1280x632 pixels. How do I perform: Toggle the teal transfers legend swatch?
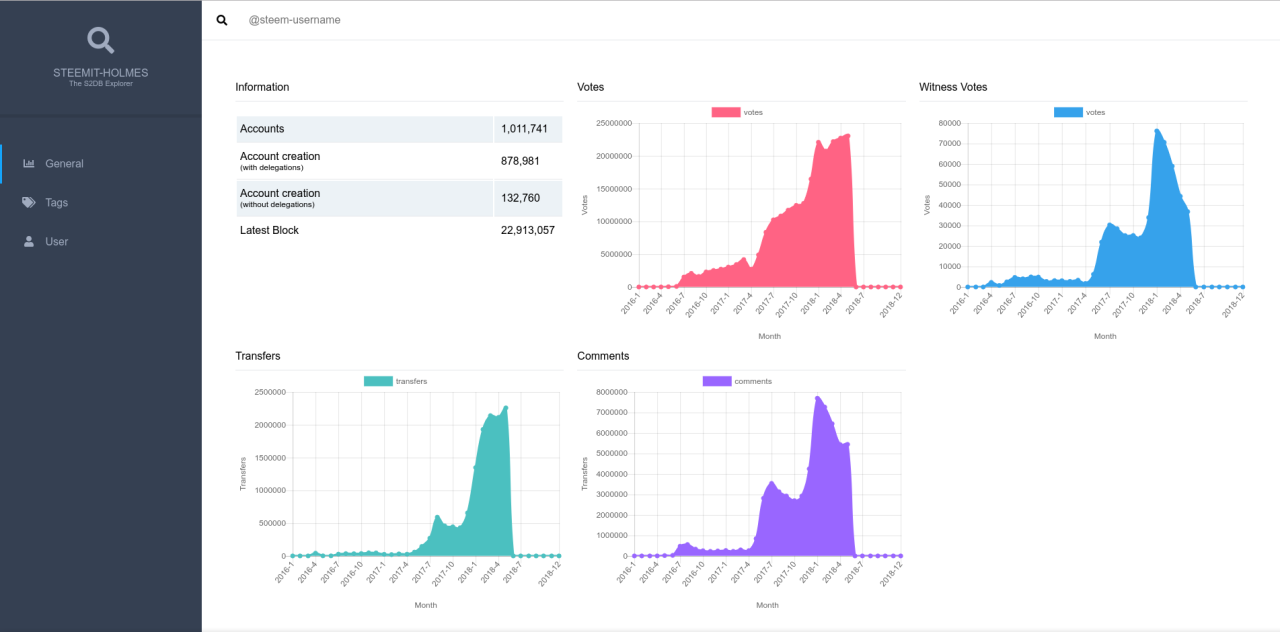pyautogui.click(x=378, y=381)
